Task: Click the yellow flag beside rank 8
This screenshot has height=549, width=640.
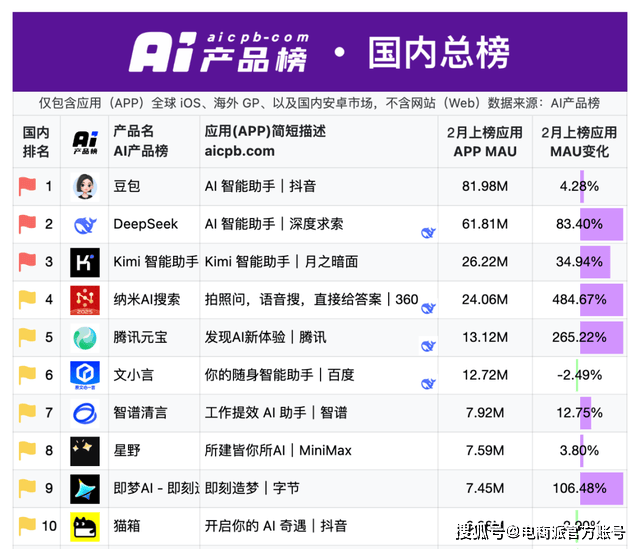Action: (x=27, y=451)
